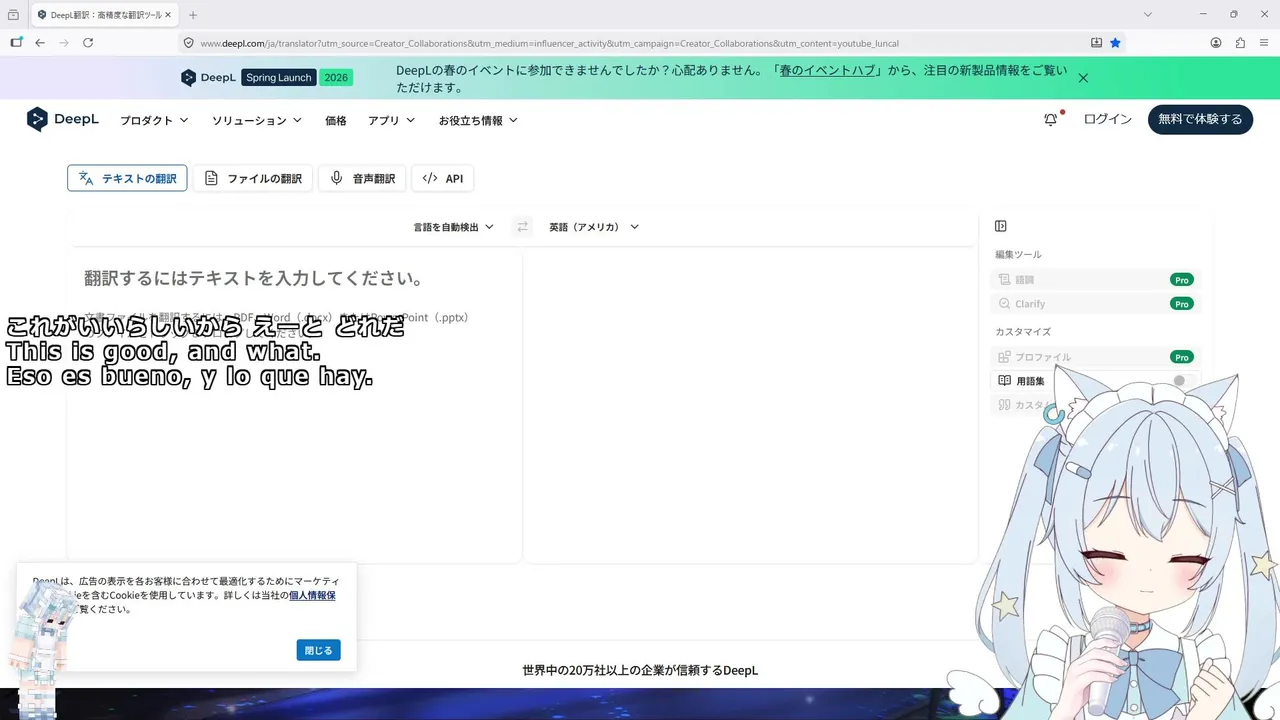The image size is (1280, 720).
Task: Bookmark star in the address bar
Action: coord(1115,43)
